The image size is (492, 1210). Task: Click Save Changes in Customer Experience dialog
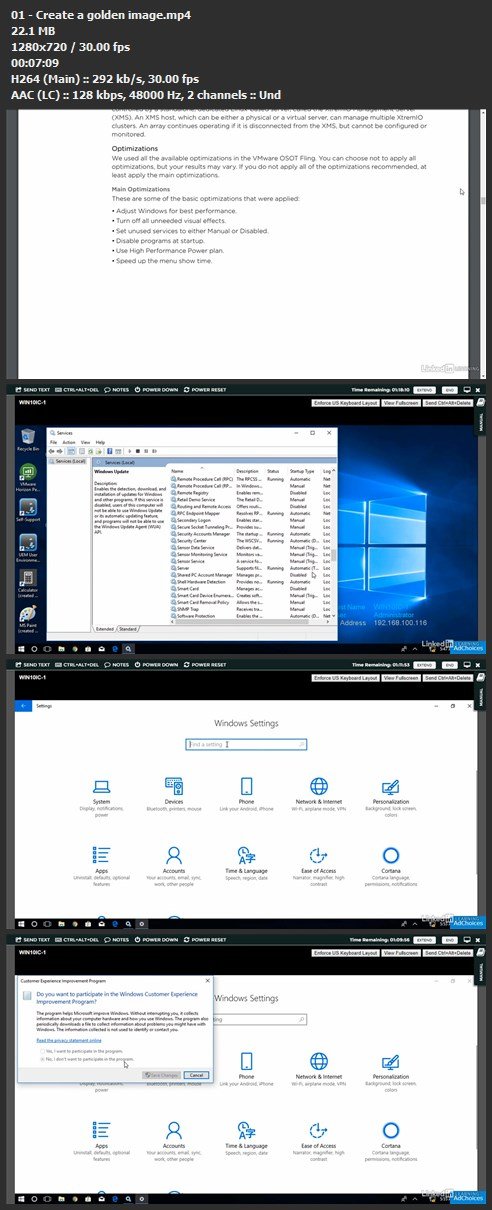tap(163, 1074)
